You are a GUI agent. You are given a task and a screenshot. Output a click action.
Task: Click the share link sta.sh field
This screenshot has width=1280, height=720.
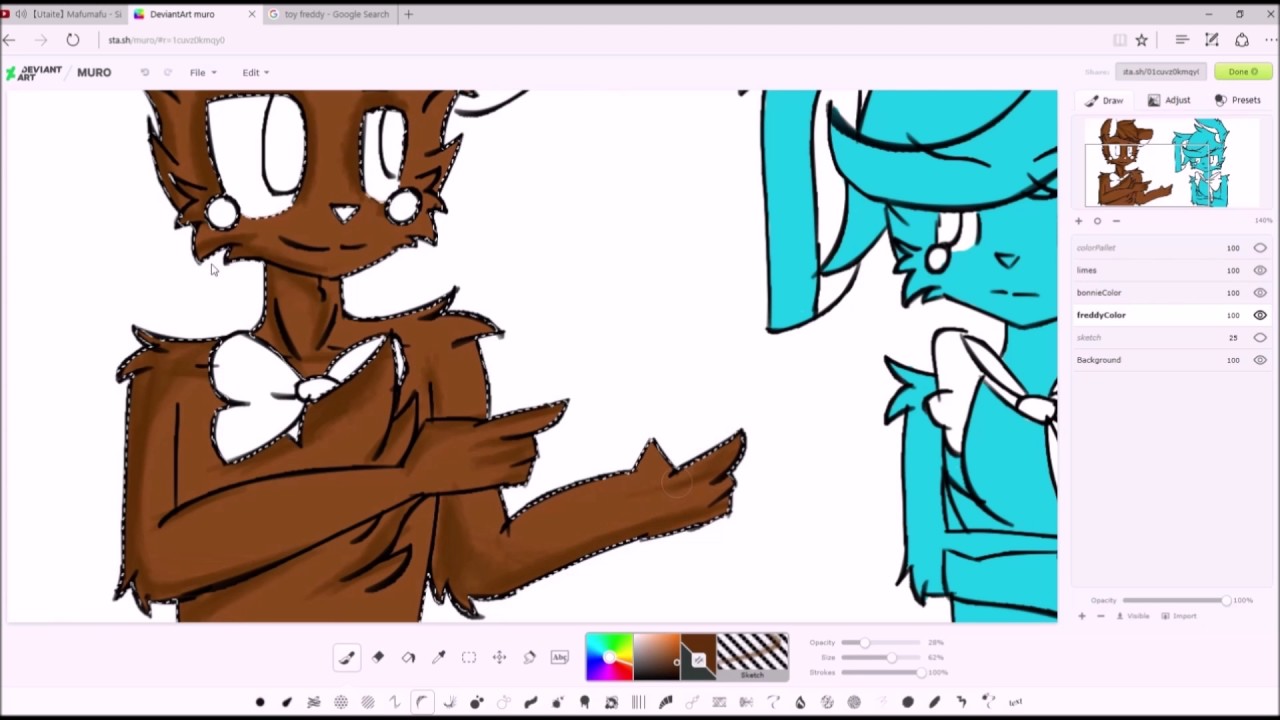point(1161,72)
